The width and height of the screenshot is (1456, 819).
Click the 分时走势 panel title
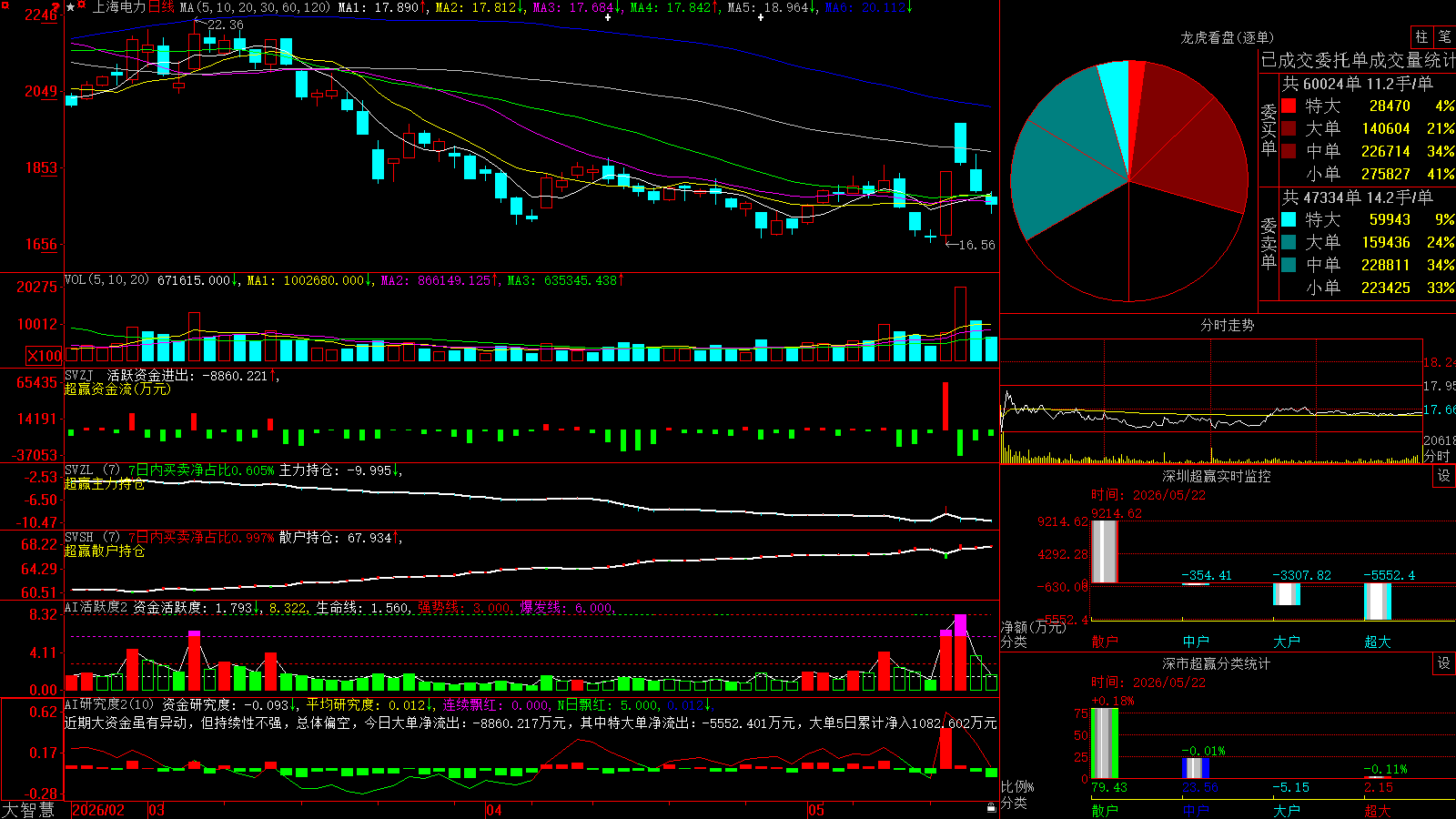pyautogui.click(x=1228, y=325)
